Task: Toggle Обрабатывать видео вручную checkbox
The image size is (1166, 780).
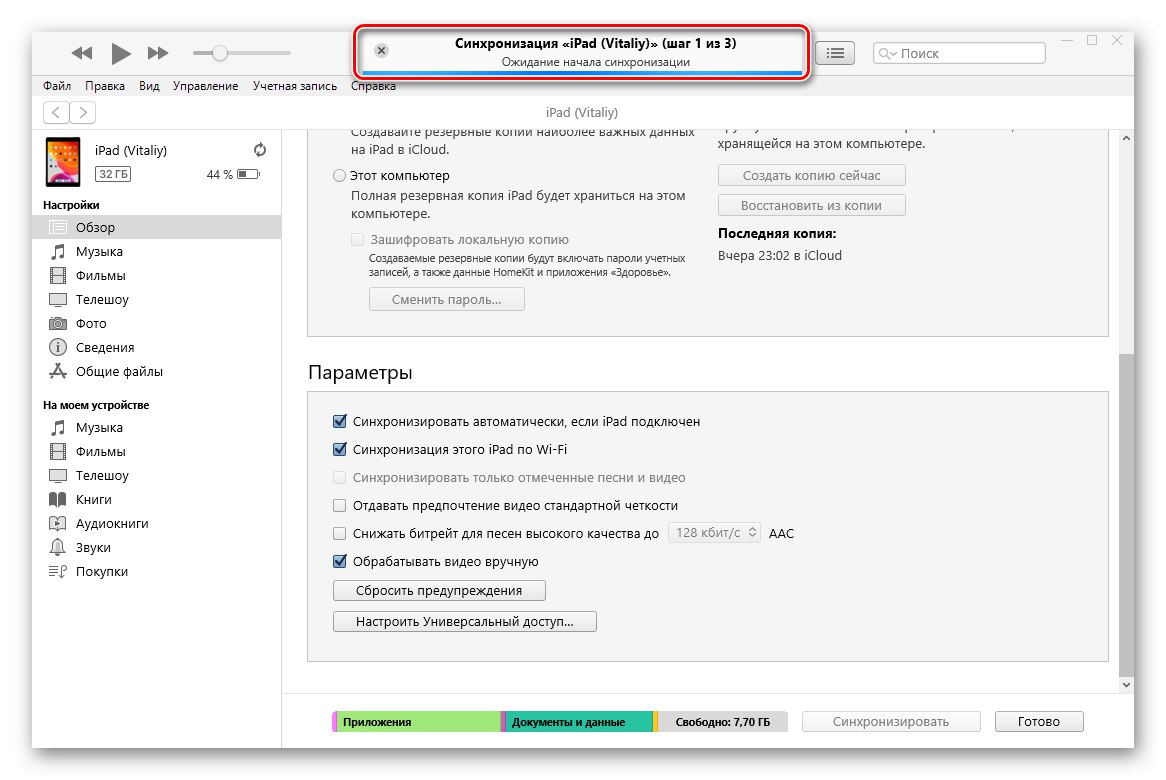Action: pyautogui.click(x=340, y=561)
